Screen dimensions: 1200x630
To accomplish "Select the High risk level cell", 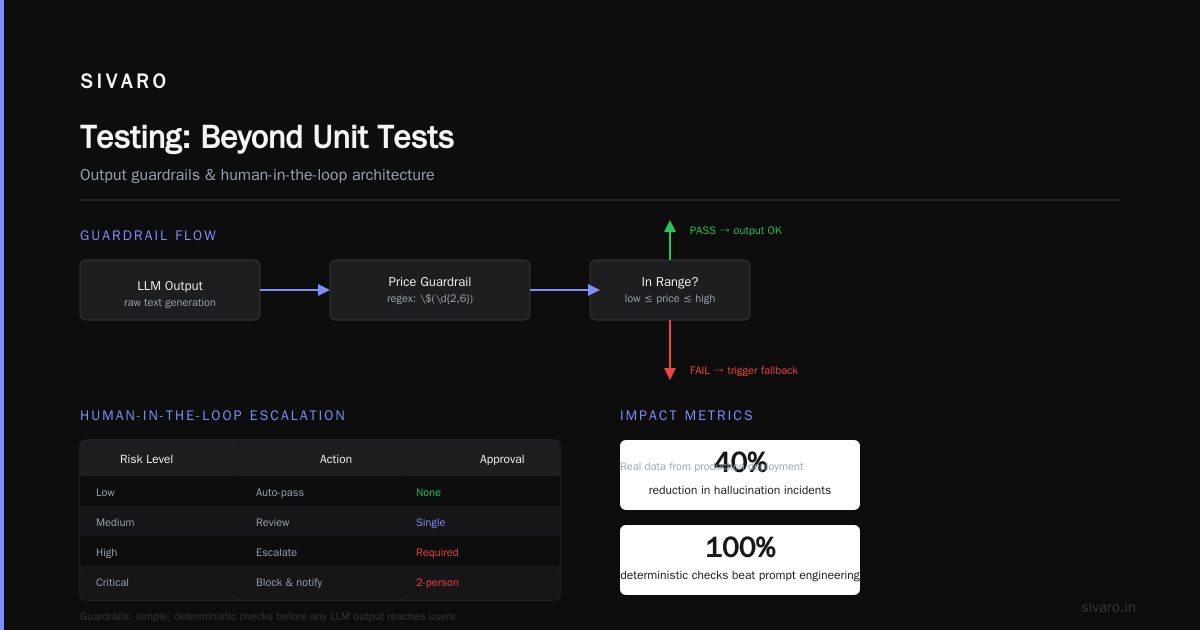I will click(106, 552).
